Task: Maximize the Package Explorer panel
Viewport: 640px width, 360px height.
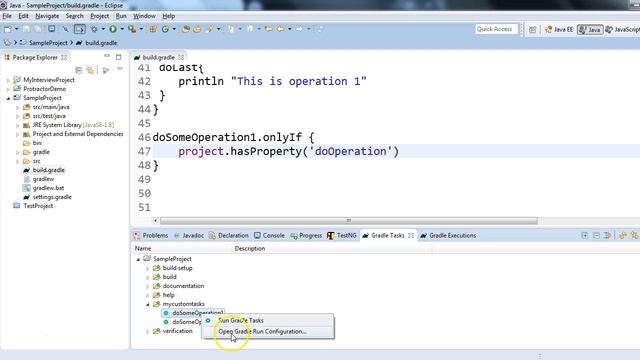Action: coord(118,57)
